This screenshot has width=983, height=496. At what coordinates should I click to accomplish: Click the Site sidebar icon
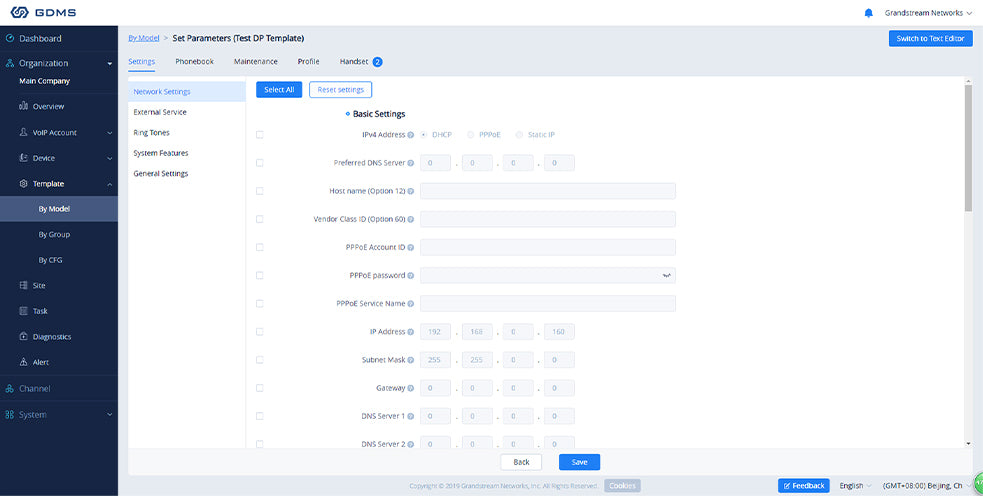point(24,285)
